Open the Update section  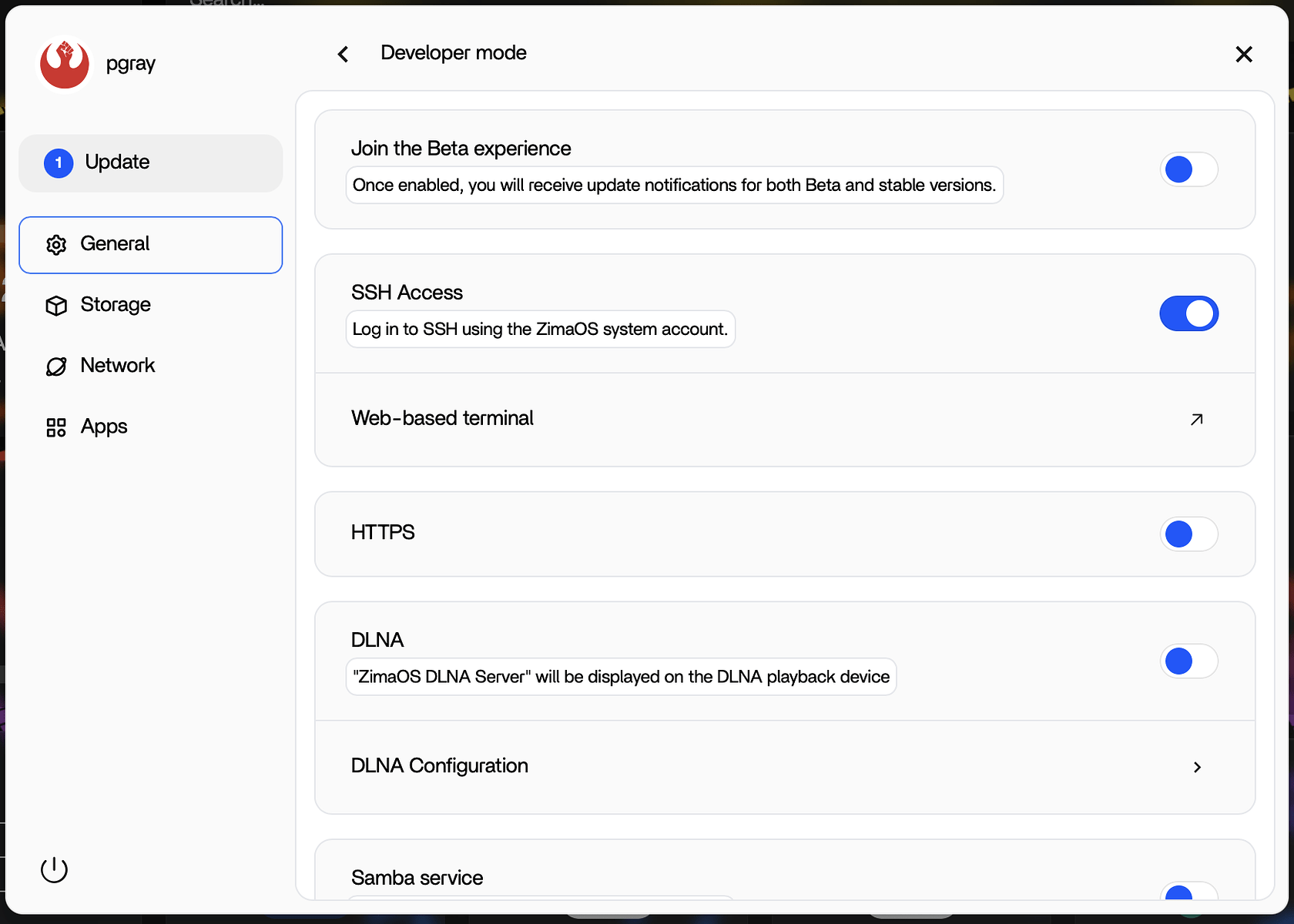point(118,162)
